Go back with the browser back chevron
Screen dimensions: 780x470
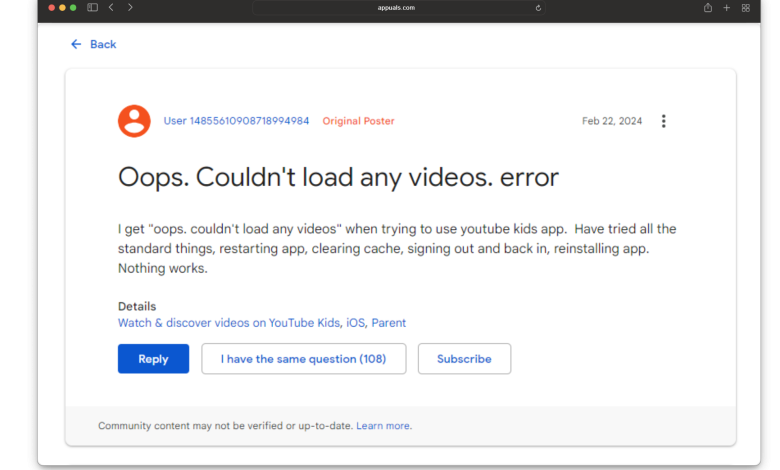(111, 7)
